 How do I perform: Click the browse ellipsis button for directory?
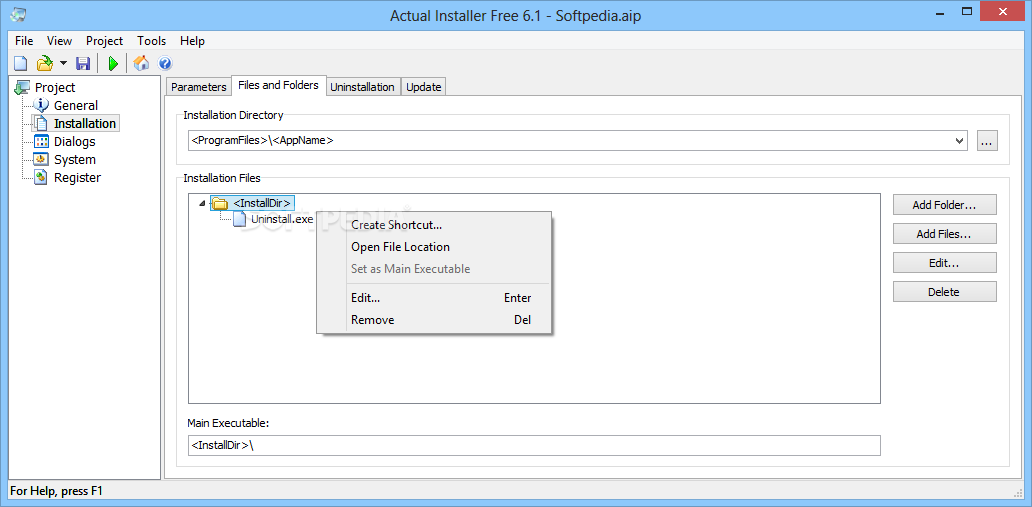pos(987,140)
